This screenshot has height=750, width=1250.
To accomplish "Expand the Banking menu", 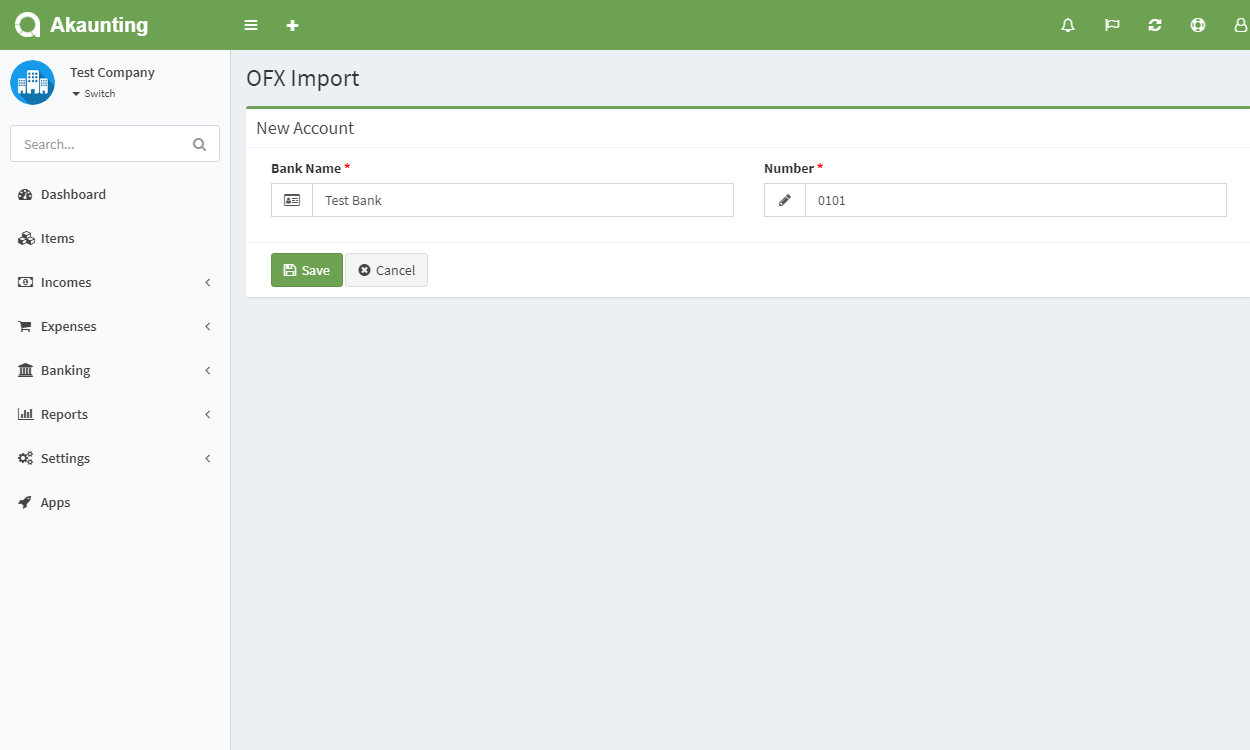I will click(x=115, y=370).
